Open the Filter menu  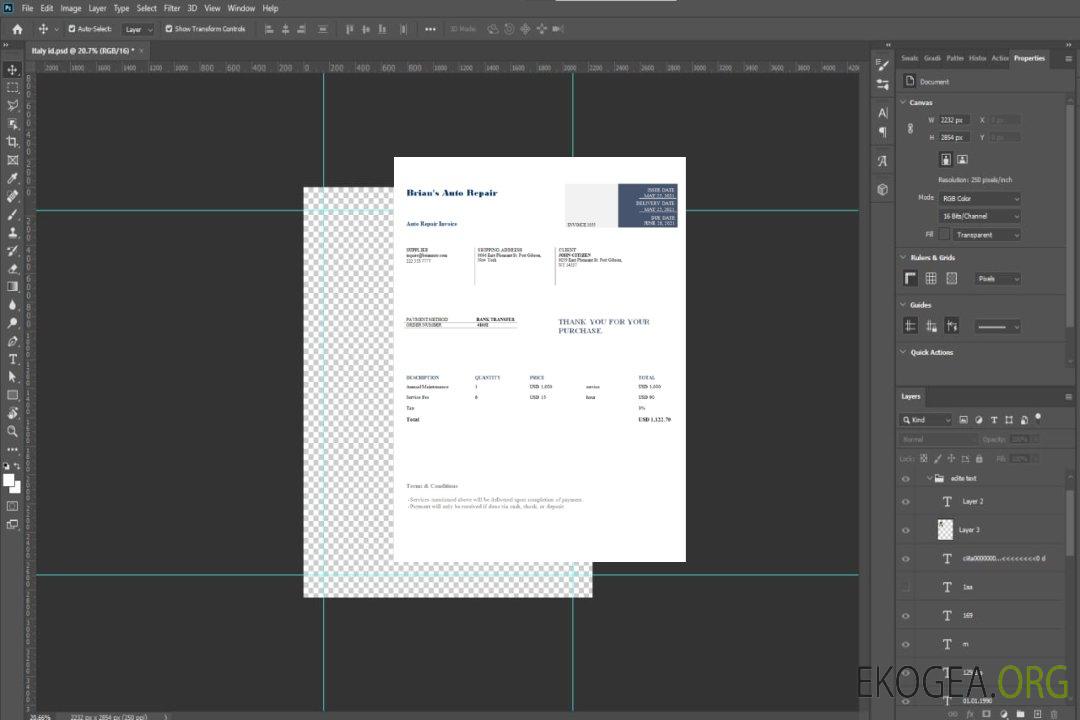172,8
